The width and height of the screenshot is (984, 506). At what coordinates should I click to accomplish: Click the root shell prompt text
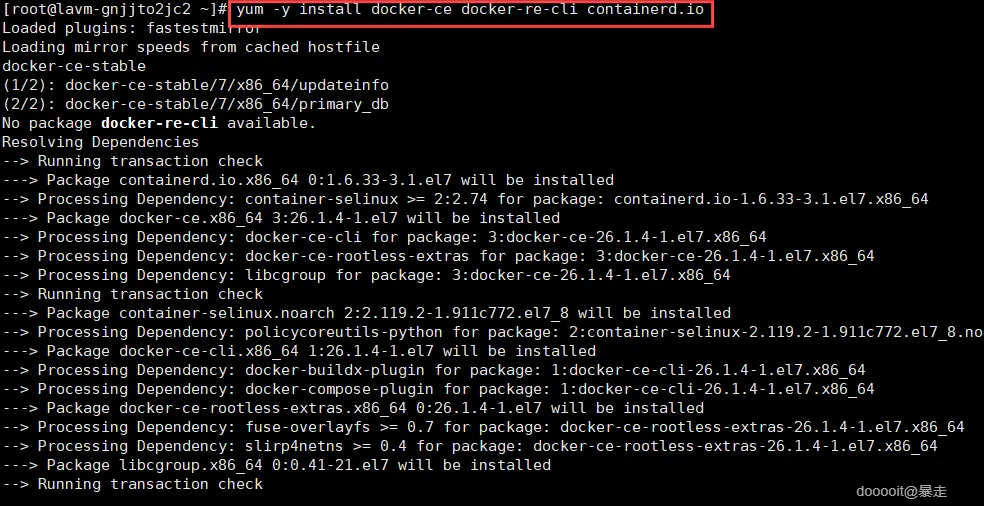[114, 10]
